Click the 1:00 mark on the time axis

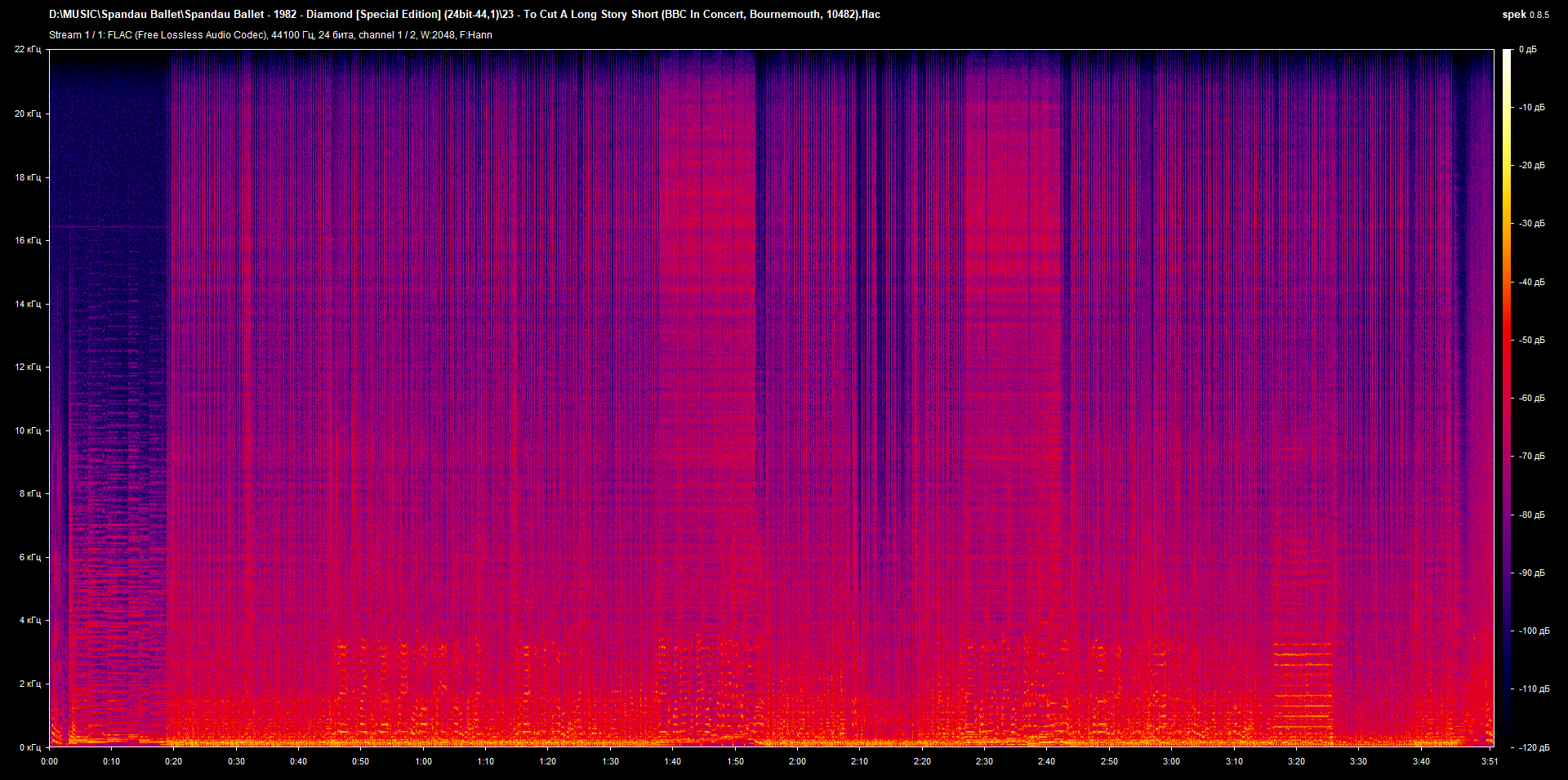[423, 761]
